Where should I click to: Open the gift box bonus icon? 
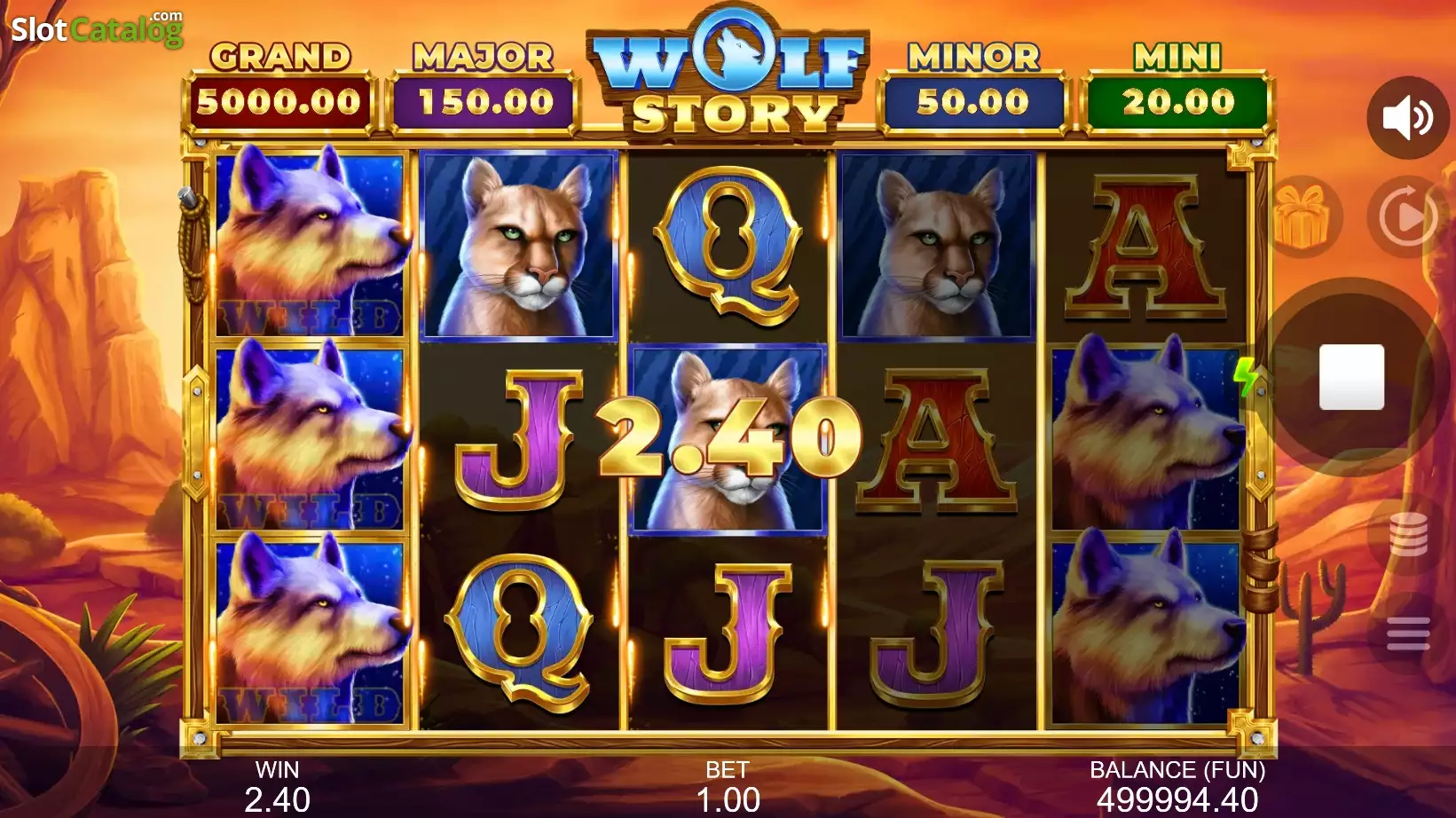[x=1303, y=216]
